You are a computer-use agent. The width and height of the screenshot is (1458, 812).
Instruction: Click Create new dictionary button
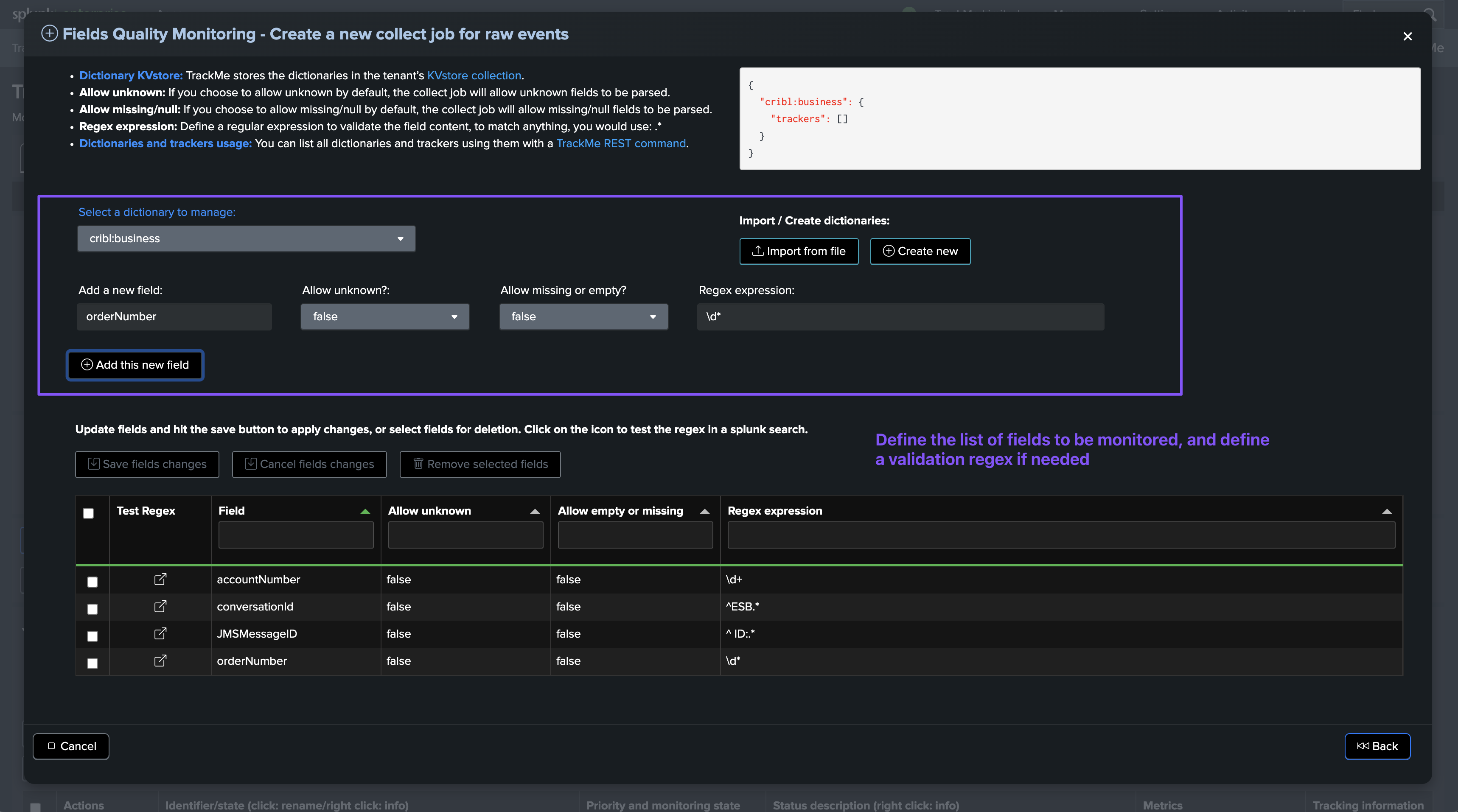pos(920,251)
